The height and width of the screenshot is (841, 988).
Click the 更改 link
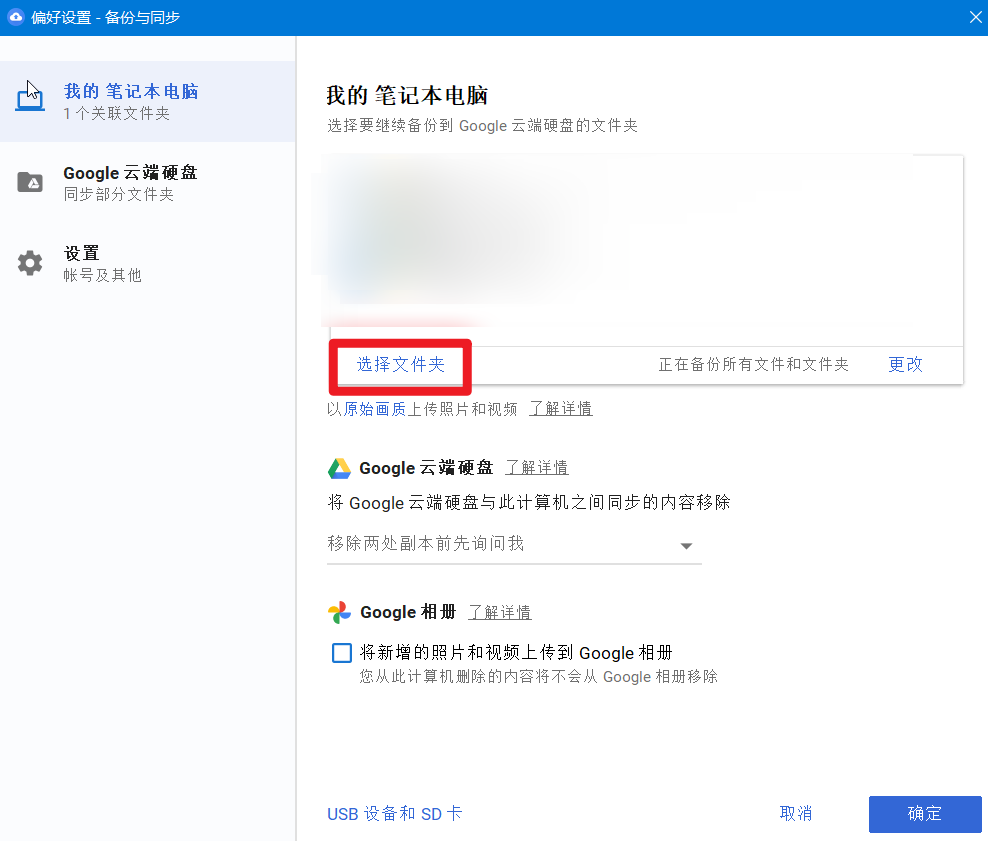(x=905, y=364)
